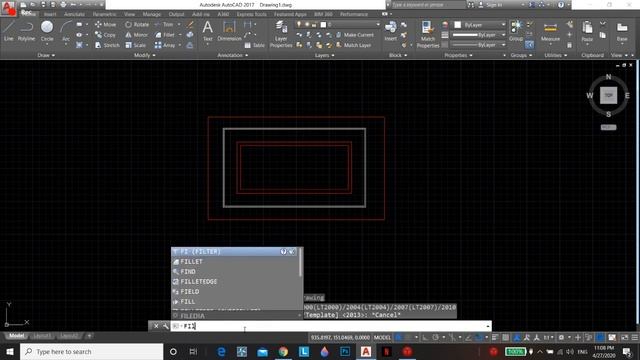Screen dimensions: 640x360
Task: Click the Move command
Action: pos(105,24)
